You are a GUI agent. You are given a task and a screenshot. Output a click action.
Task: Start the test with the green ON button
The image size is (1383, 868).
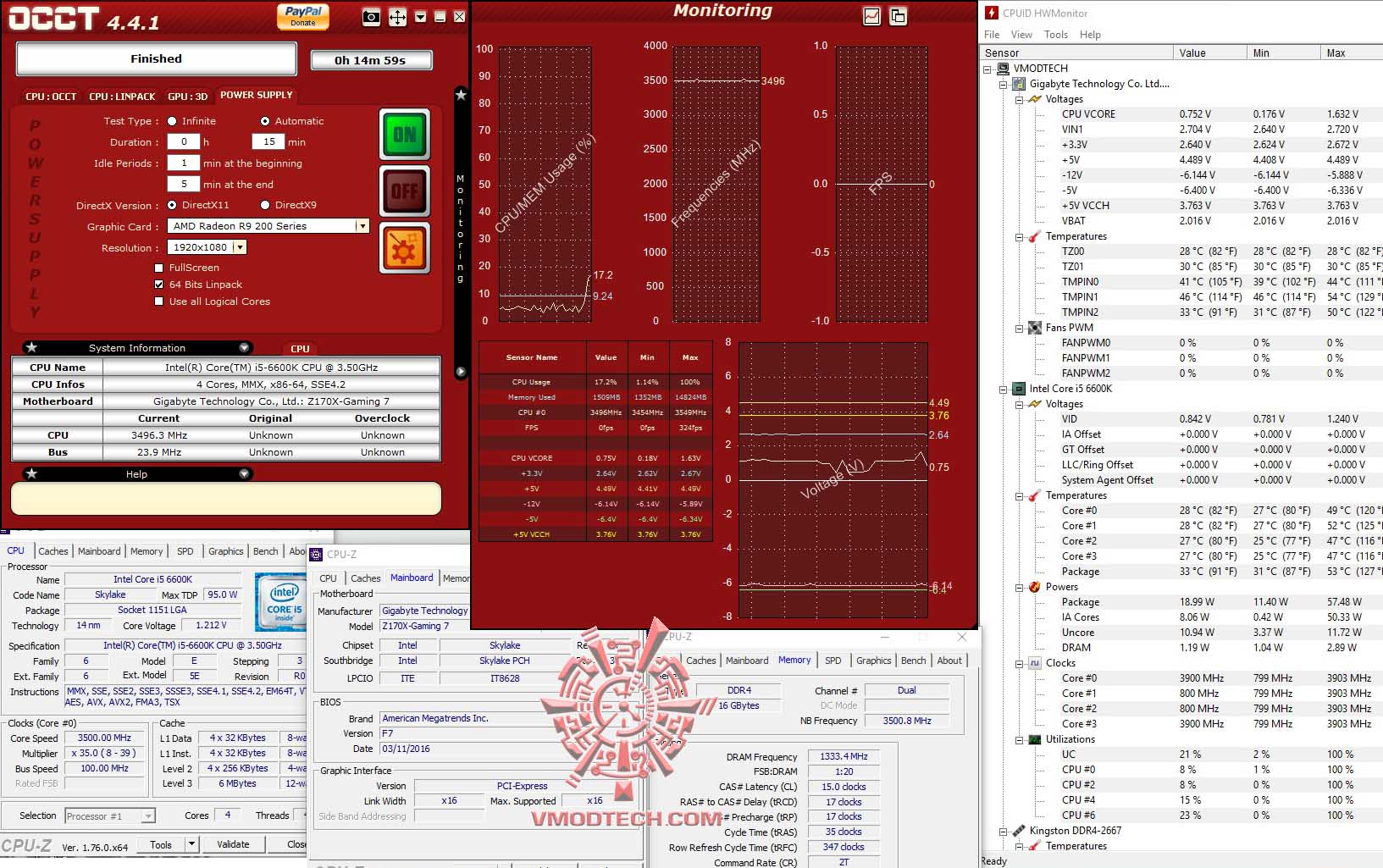[x=404, y=134]
